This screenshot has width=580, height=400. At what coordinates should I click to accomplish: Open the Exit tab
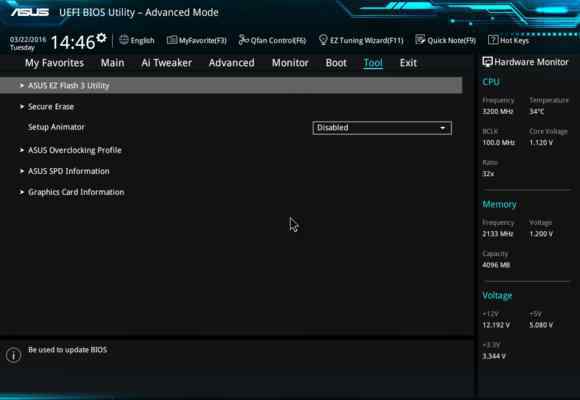408,63
